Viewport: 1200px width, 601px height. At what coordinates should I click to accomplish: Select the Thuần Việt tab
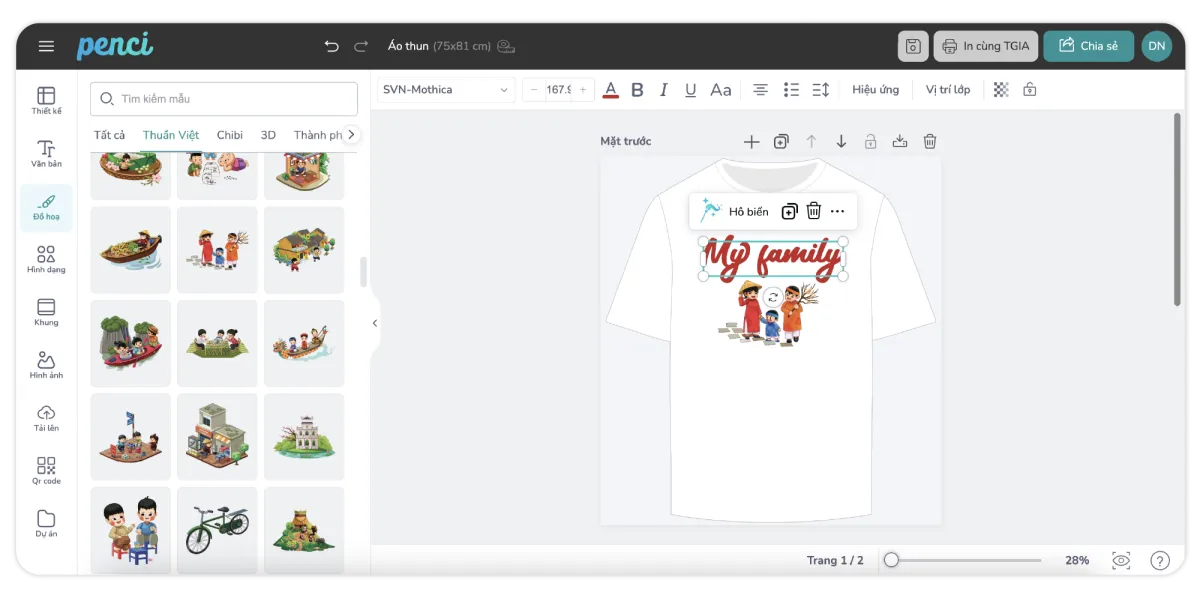click(x=171, y=135)
